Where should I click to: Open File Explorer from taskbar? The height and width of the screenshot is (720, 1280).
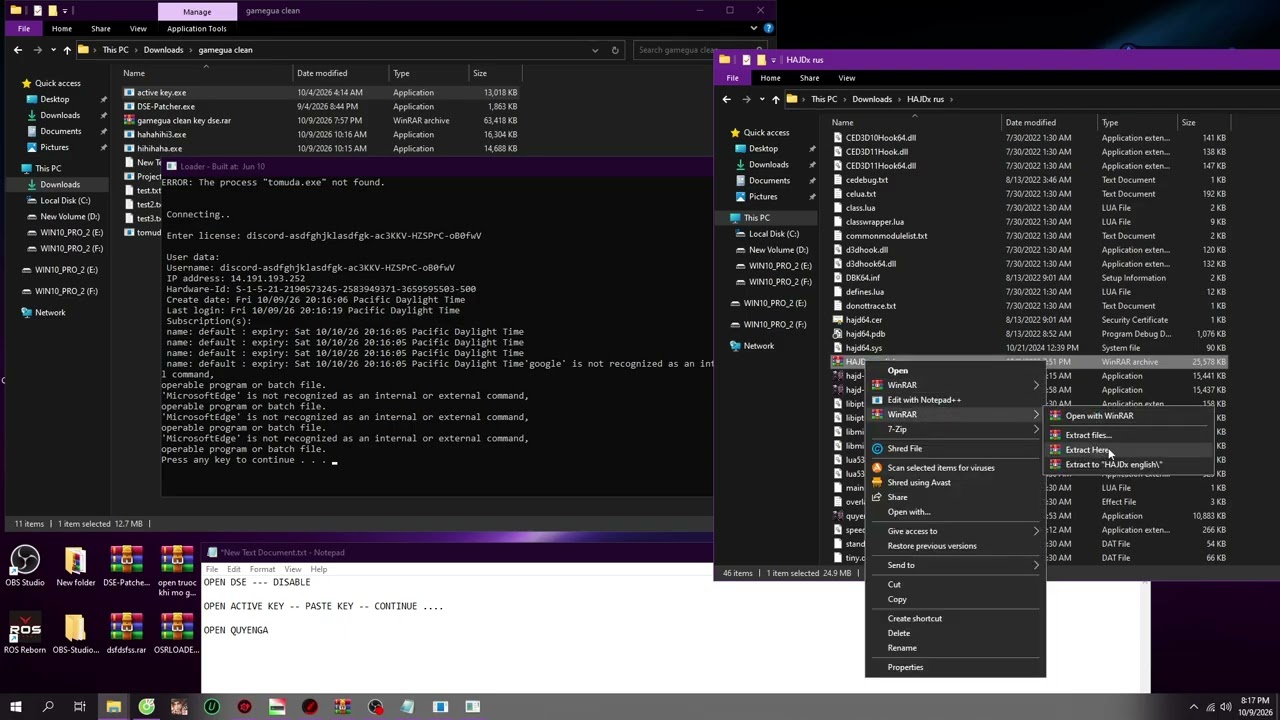113,707
